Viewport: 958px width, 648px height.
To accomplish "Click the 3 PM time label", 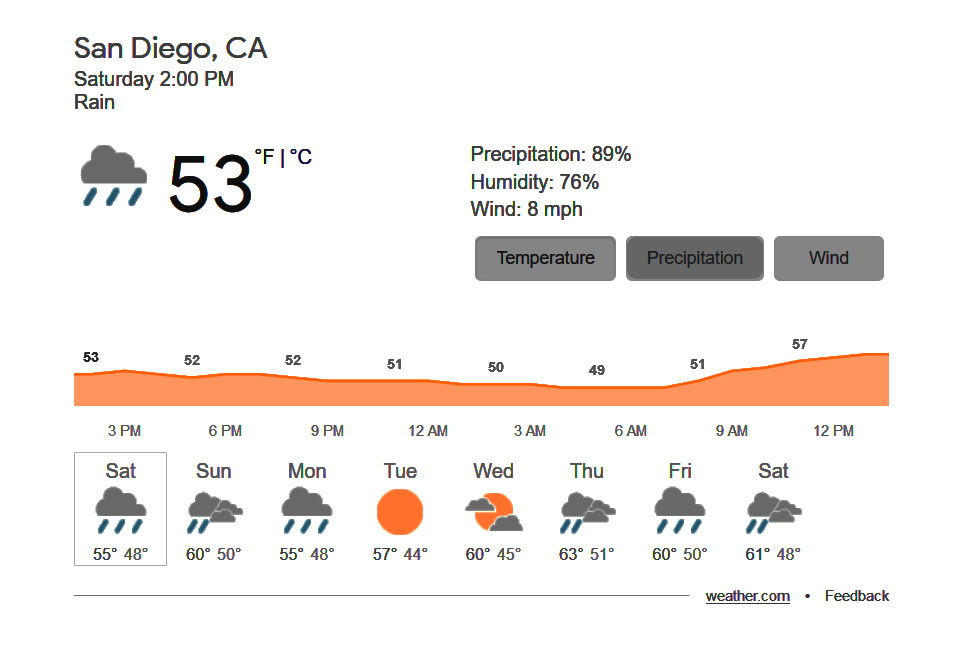I will 125,431.
